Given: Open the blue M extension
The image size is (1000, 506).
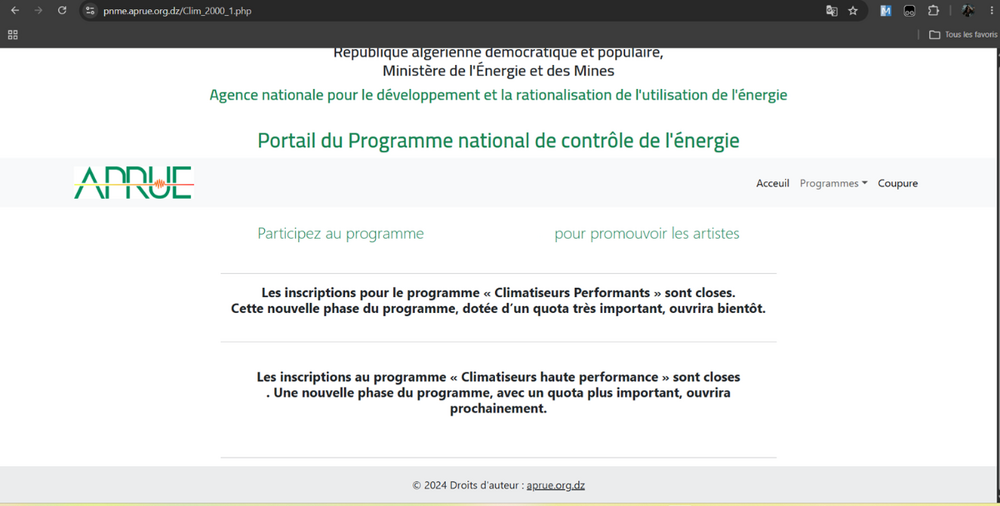Looking at the screenshot, I should (885, 11).
